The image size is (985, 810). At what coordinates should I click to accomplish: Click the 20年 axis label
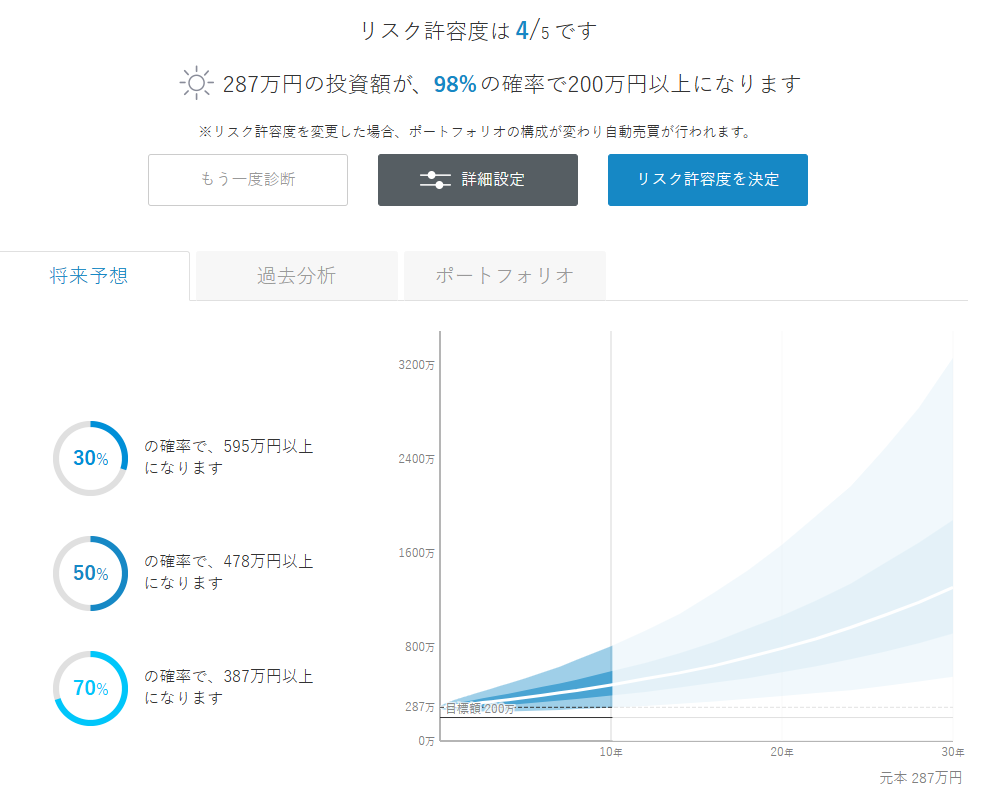pos(781,752)
